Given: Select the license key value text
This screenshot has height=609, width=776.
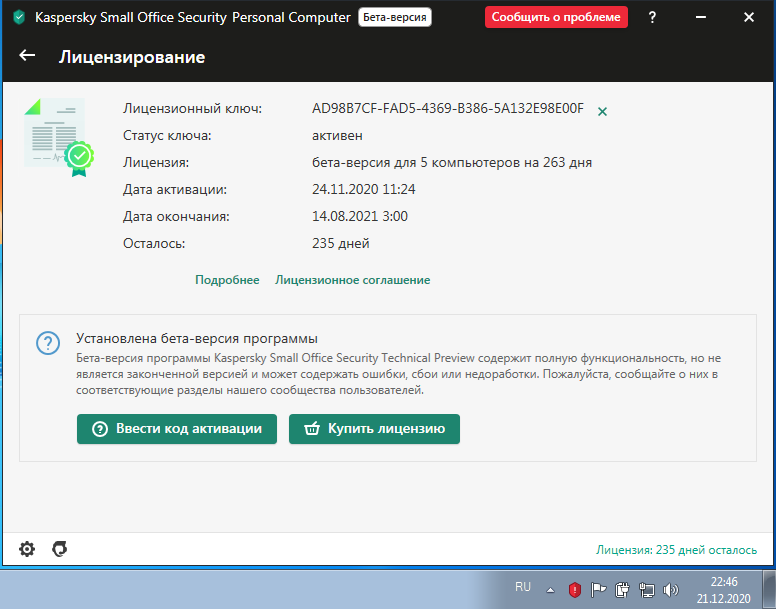Looking at the screenshot, I should click(x=448, y=108).
